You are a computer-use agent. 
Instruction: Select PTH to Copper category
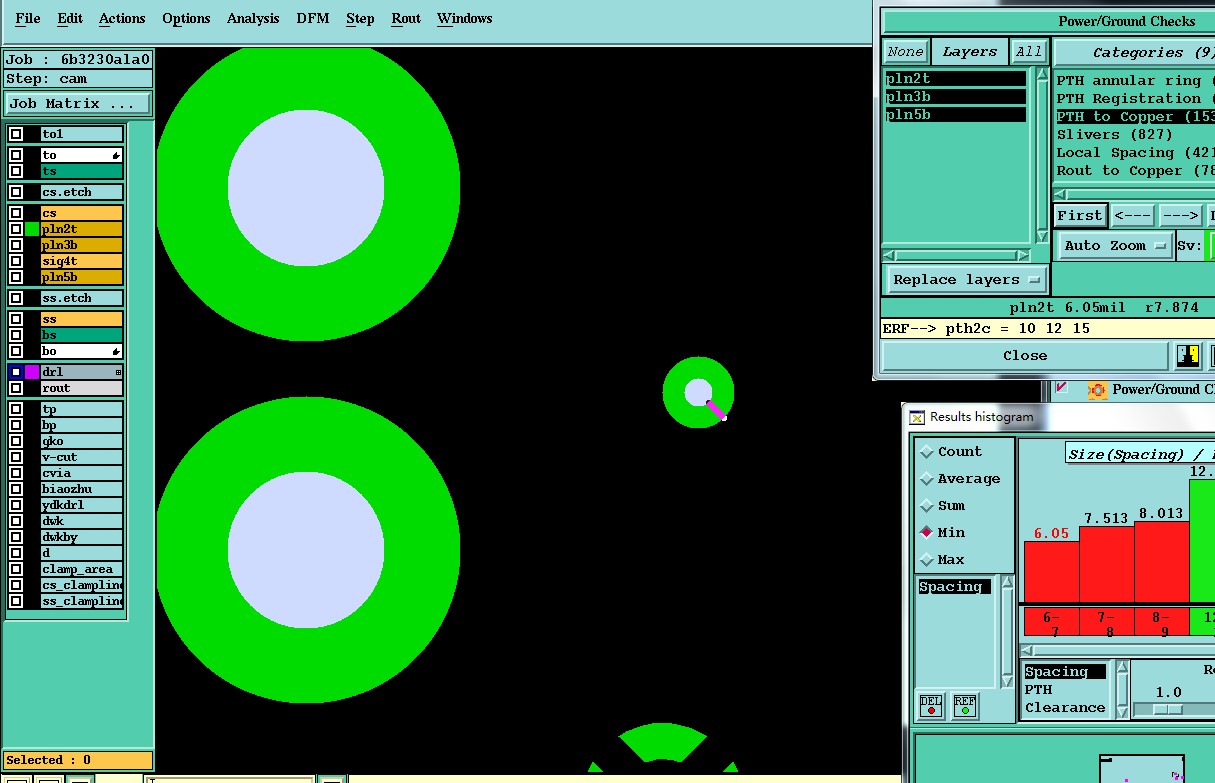pyautogui.click(x=1135, y=116)
